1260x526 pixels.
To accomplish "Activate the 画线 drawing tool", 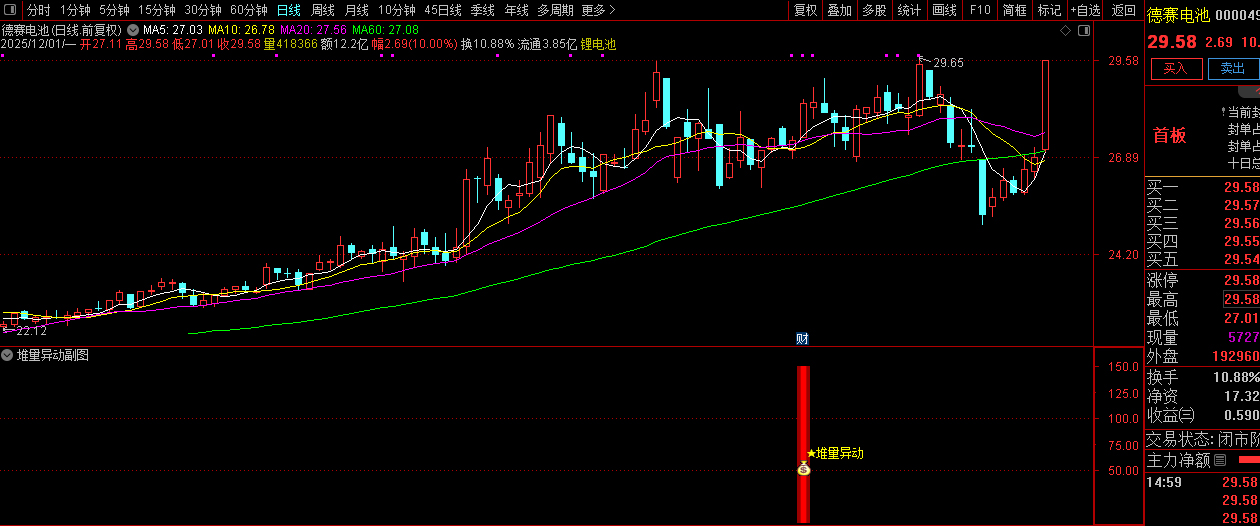I will point(944,10).
